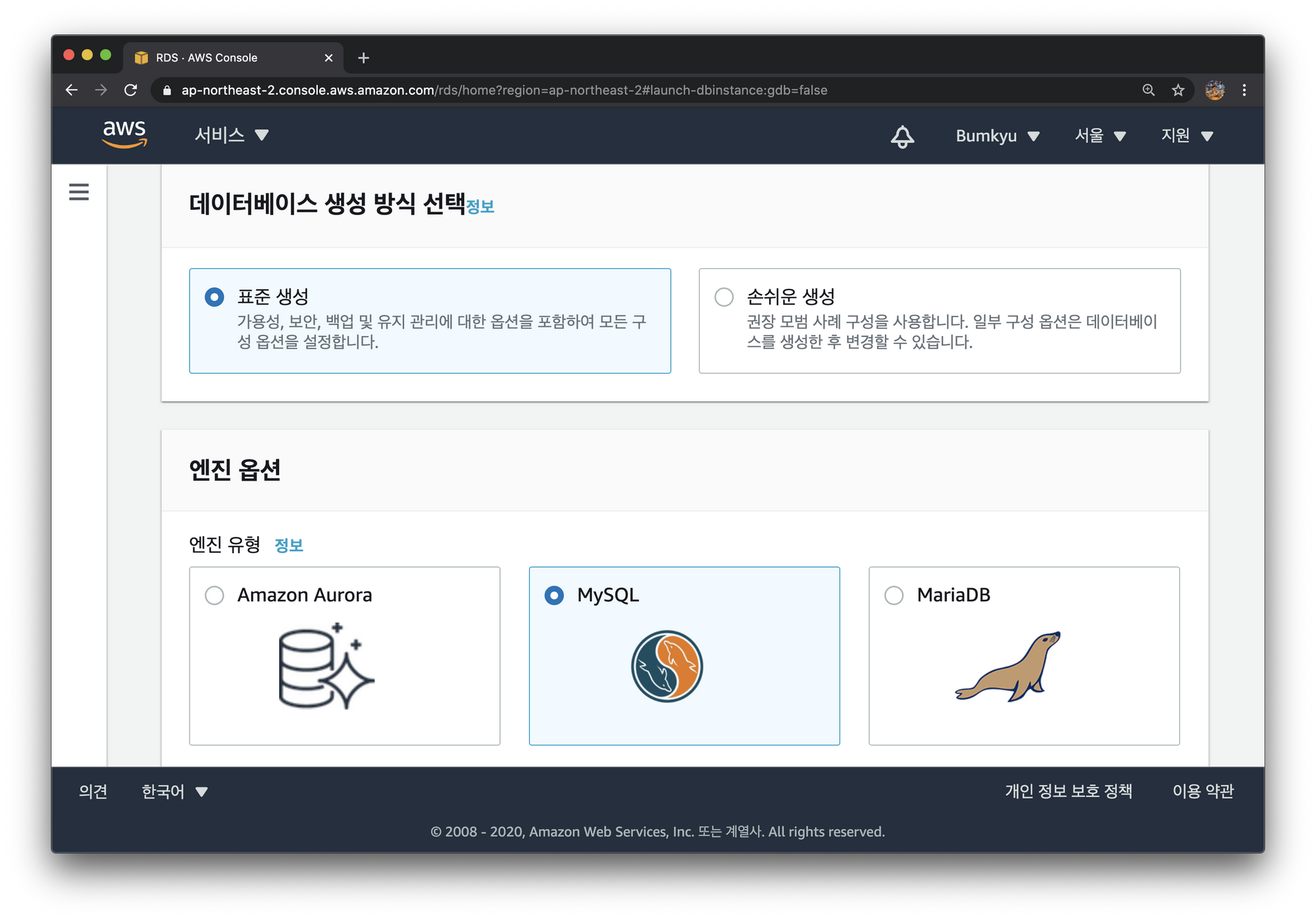The image size is (1316, 921).
Task: Select the 손쉬운 생성 radio button
Action: [724, 297]
